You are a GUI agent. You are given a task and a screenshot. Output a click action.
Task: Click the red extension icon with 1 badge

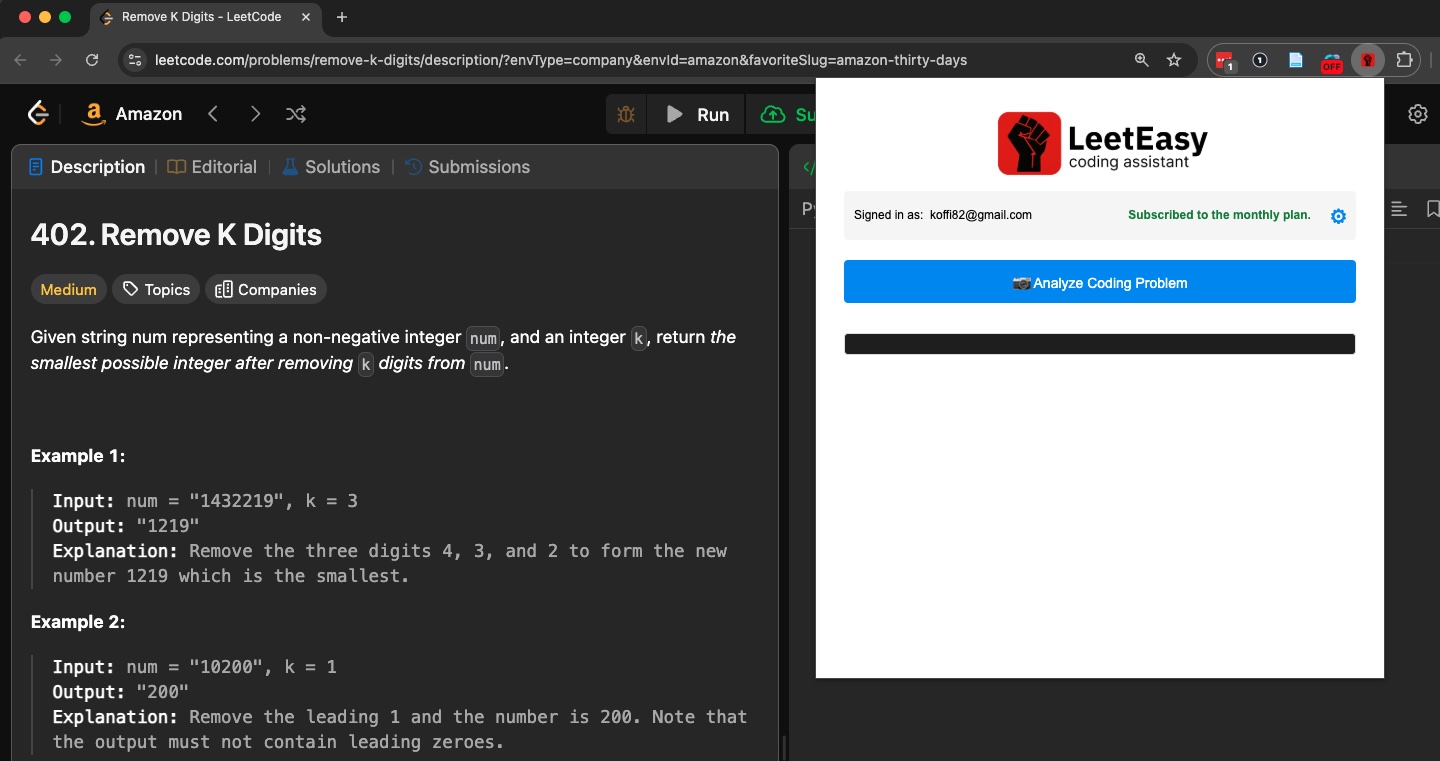click(x=1224, y=61)
